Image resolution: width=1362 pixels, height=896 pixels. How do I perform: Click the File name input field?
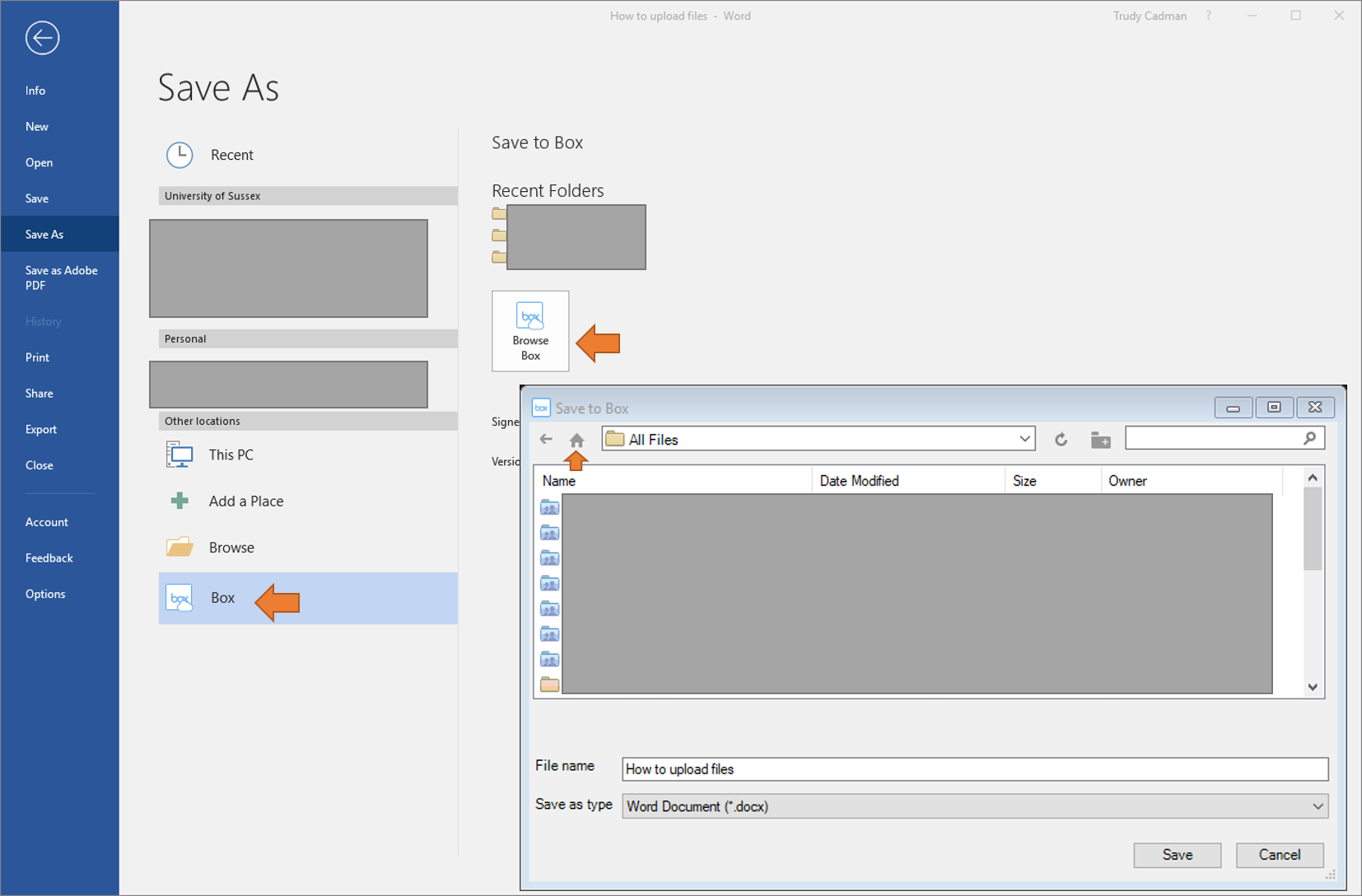(975, 769)
